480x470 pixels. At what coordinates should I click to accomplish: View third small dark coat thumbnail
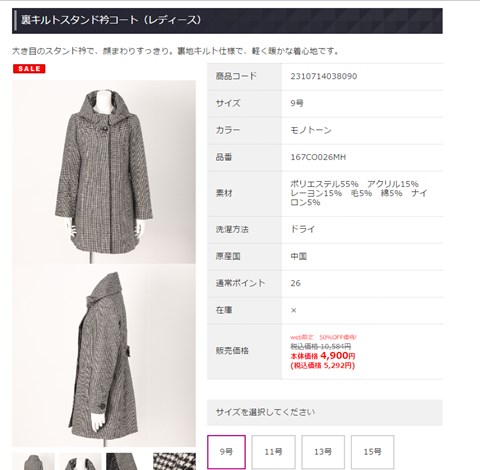[127, 461]
